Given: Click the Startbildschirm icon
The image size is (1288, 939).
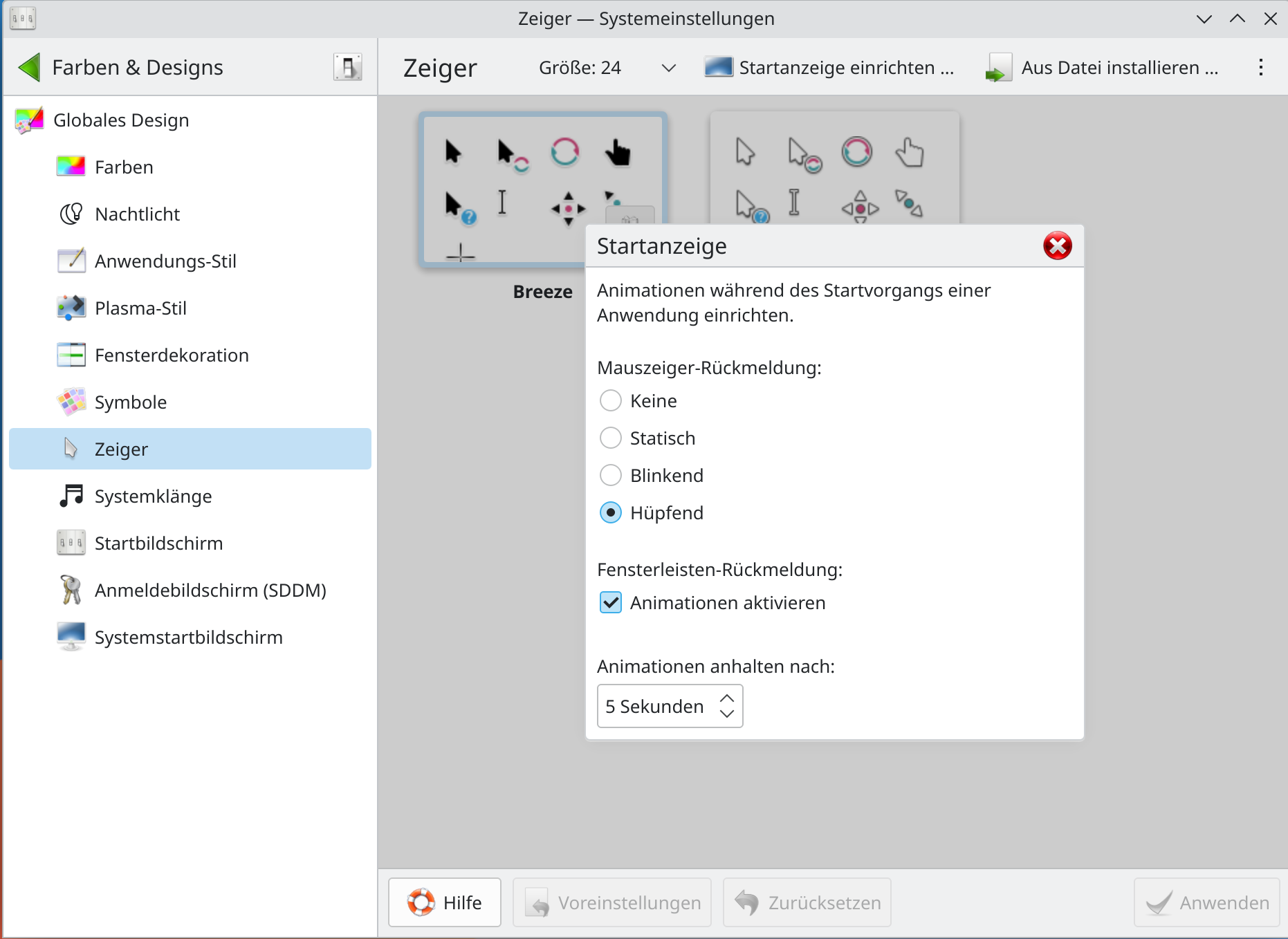Looking at the screenshot, I should pyautogui.click(x=71, y=543).
